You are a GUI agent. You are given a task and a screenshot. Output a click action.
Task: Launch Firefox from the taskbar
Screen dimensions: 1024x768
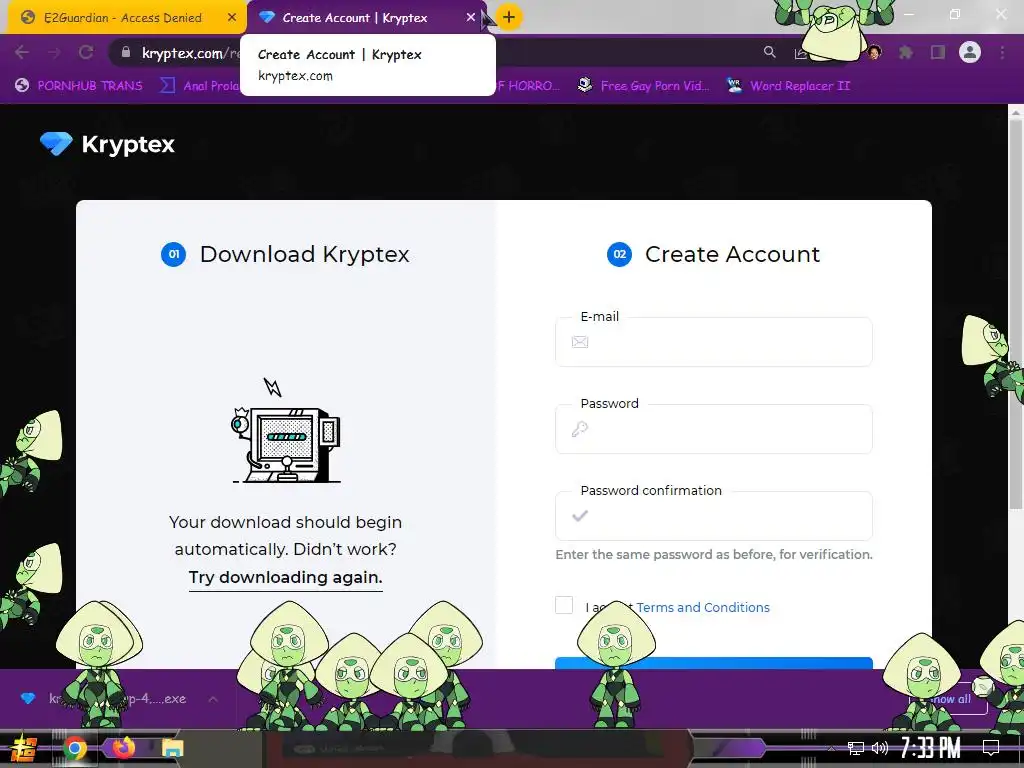tap(124, 748)
